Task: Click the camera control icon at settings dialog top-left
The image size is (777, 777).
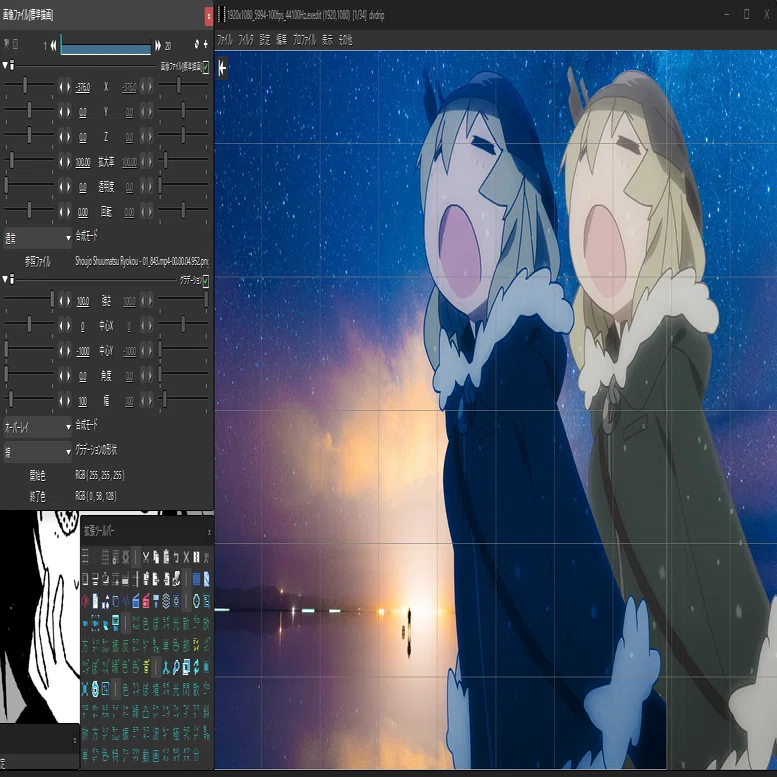Action: click(x=6, y=45)
